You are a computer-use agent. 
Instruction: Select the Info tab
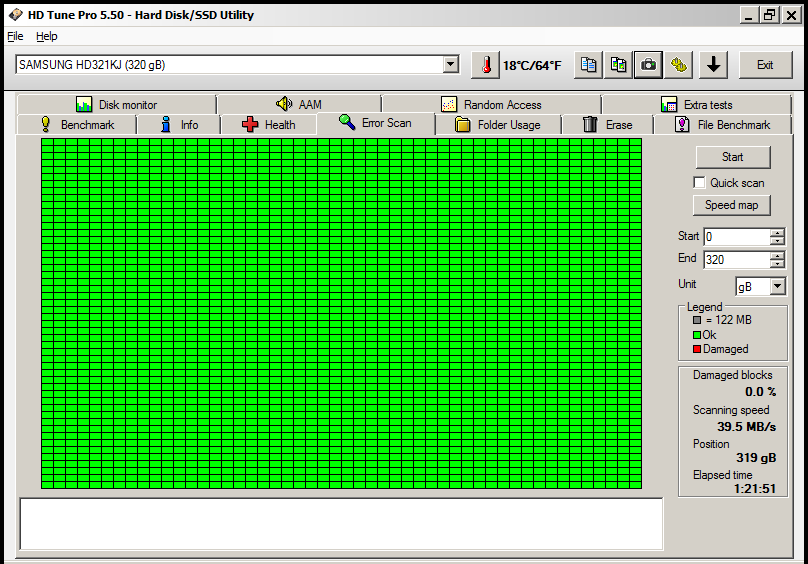point(179,125)
